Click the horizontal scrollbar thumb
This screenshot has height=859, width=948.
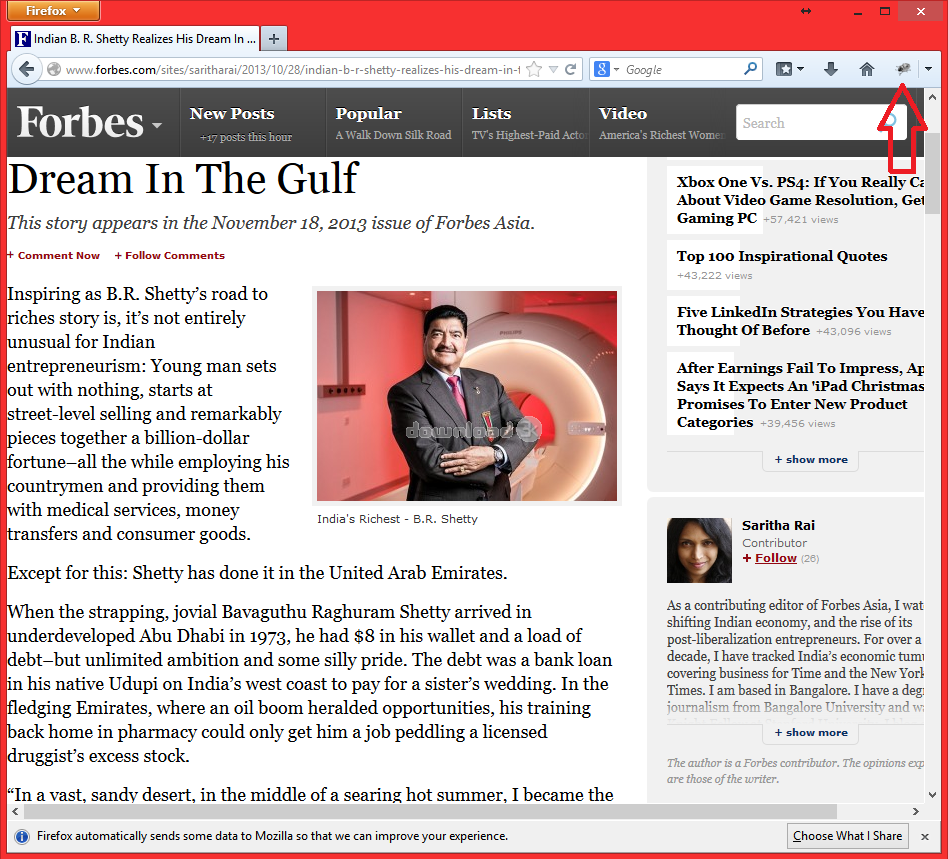click(429, 811)
